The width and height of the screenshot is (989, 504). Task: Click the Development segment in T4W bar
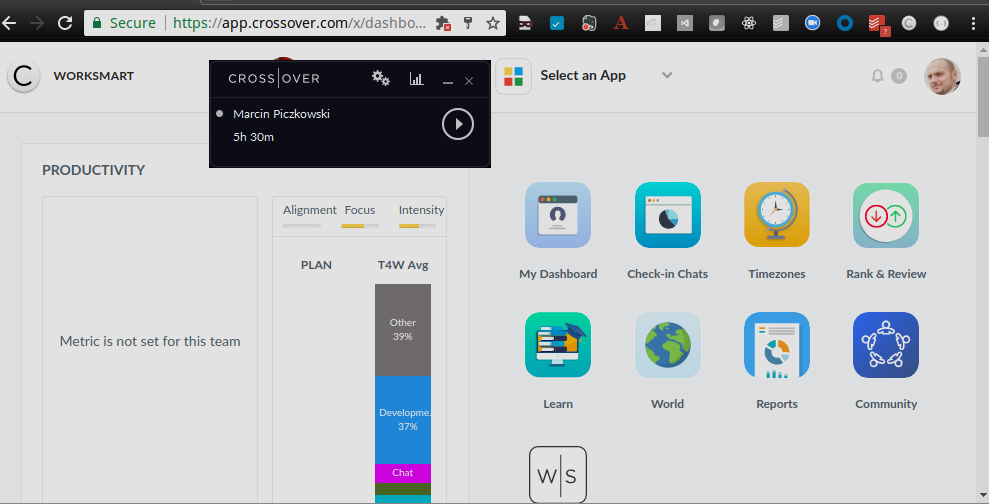pos(403,419)
